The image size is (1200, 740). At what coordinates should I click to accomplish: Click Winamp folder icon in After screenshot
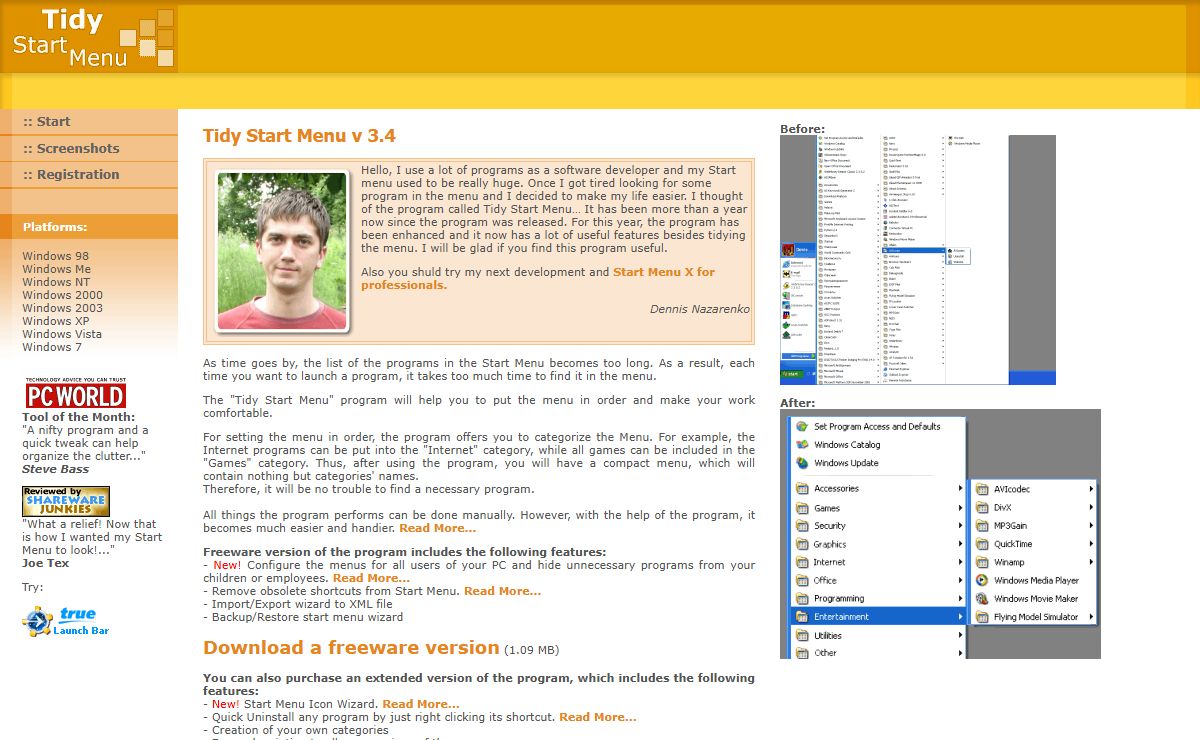click(x=982, y=562)
